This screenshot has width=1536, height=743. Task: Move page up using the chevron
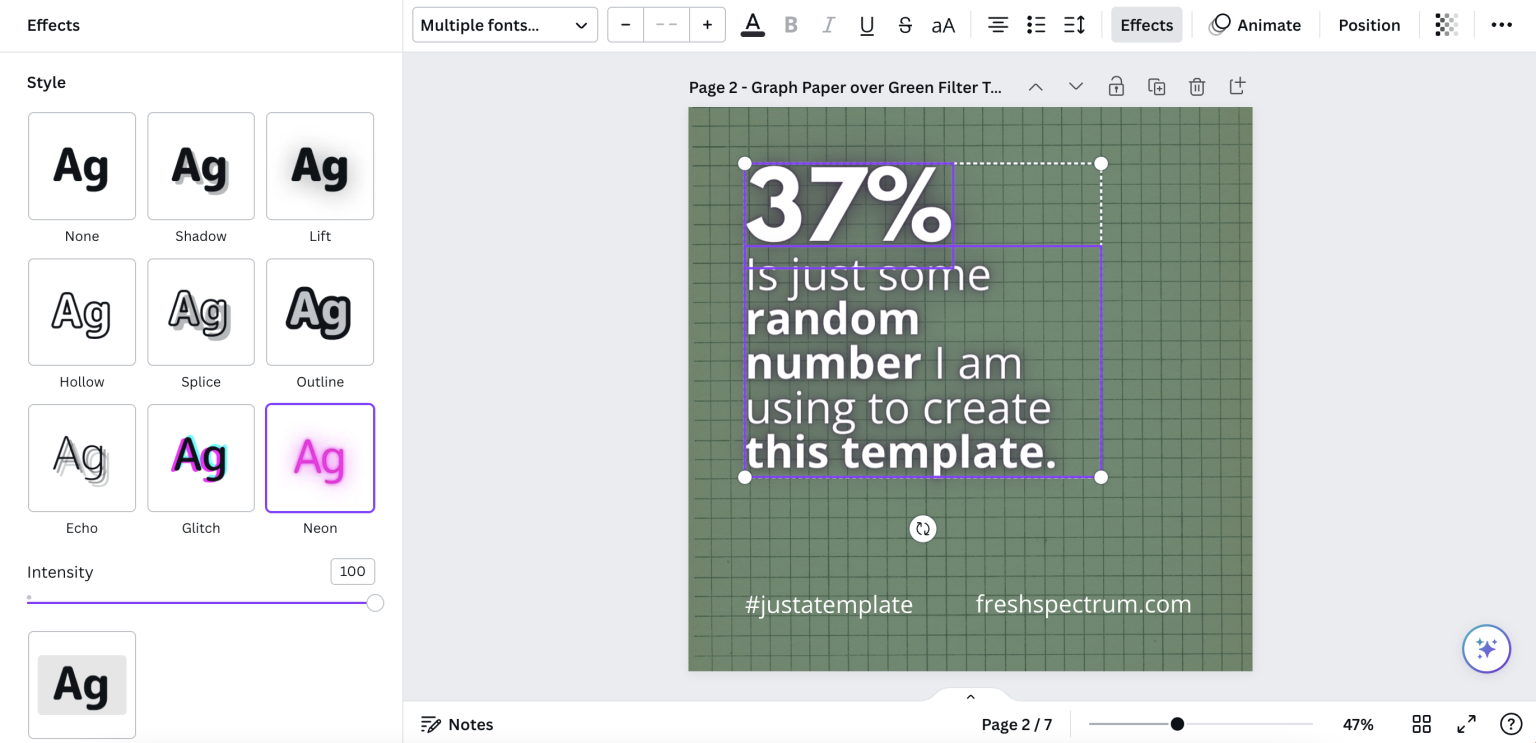[x=1036, y=87]
